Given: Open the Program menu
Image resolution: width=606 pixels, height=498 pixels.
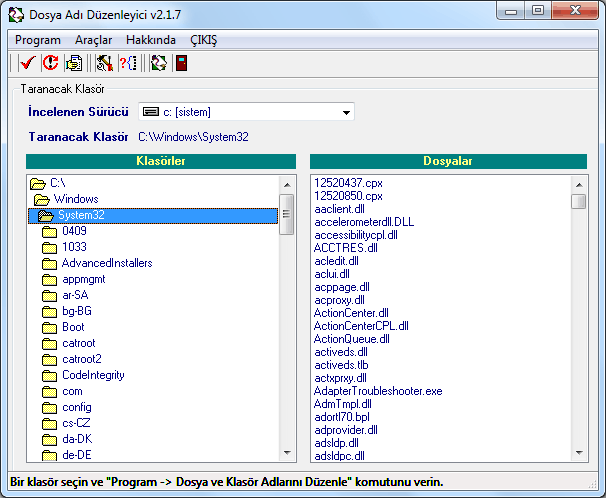Looking at the screenshot, I should (38, 40).
